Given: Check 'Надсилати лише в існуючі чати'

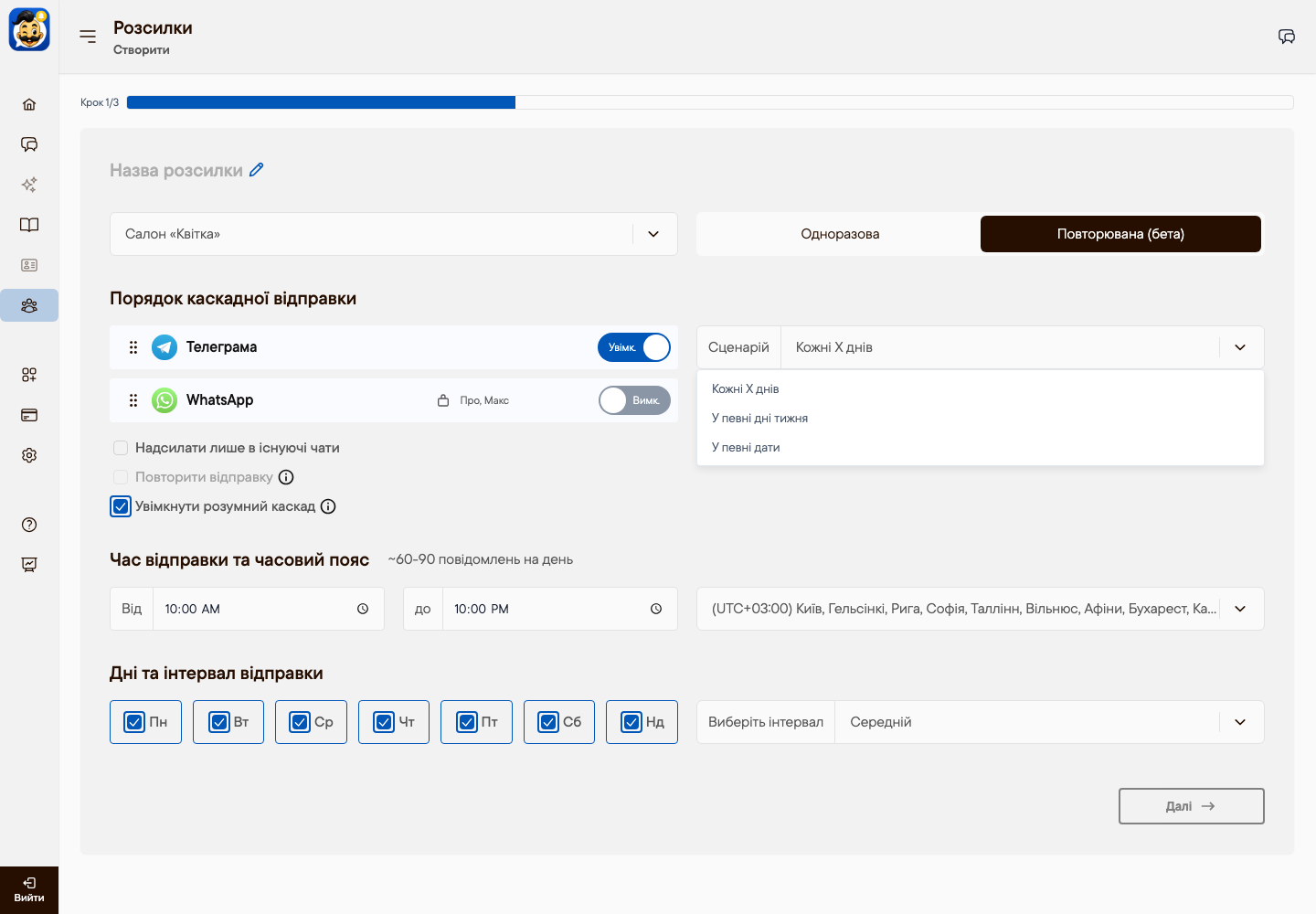Looking at the screenshot, I should 121,448.
